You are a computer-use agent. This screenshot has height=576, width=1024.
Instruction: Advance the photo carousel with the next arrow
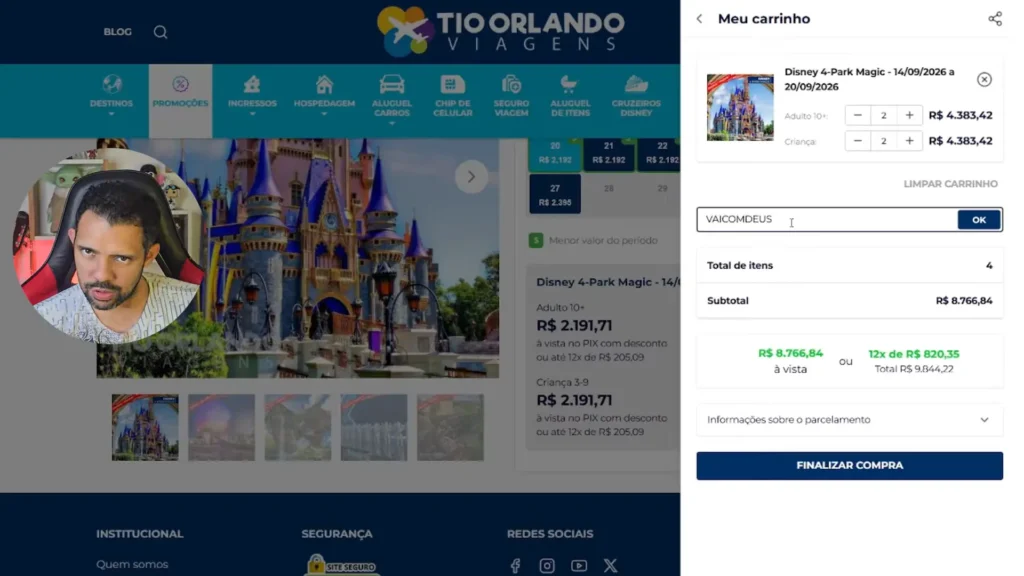point(471,177)
